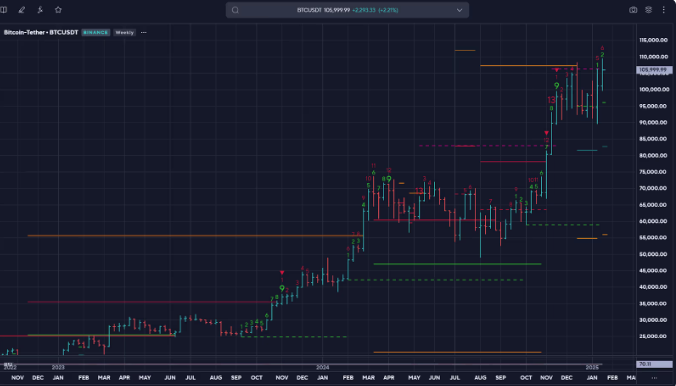Image resolution: width=676 pixels, height=386 pixels.
Task: Click the 100,000.00 level on price axis
Action: click(654, 90)
